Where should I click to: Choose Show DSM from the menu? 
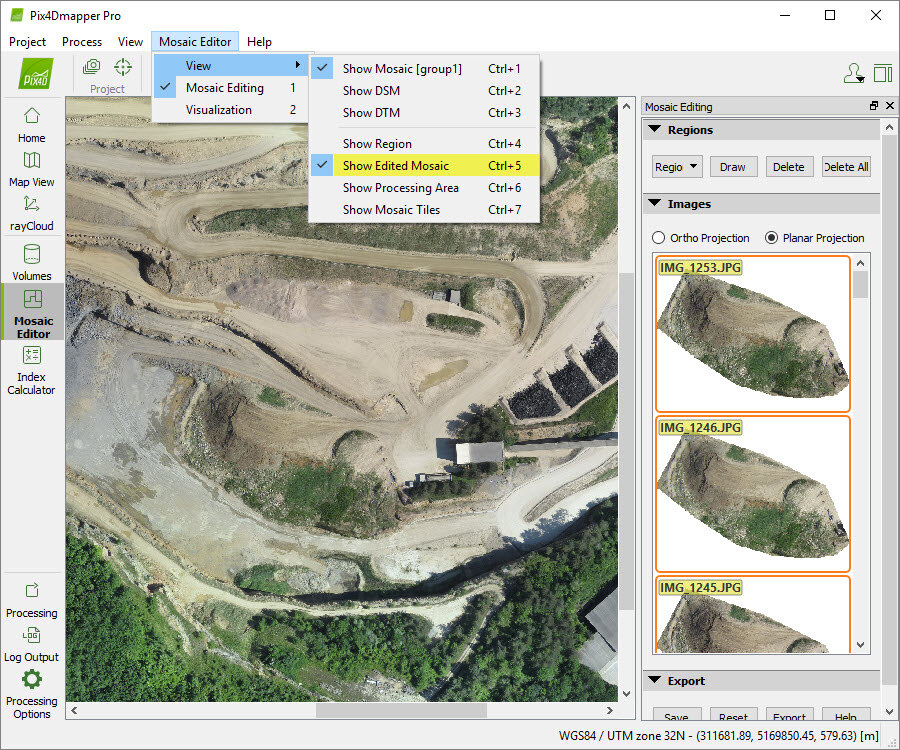371,91
